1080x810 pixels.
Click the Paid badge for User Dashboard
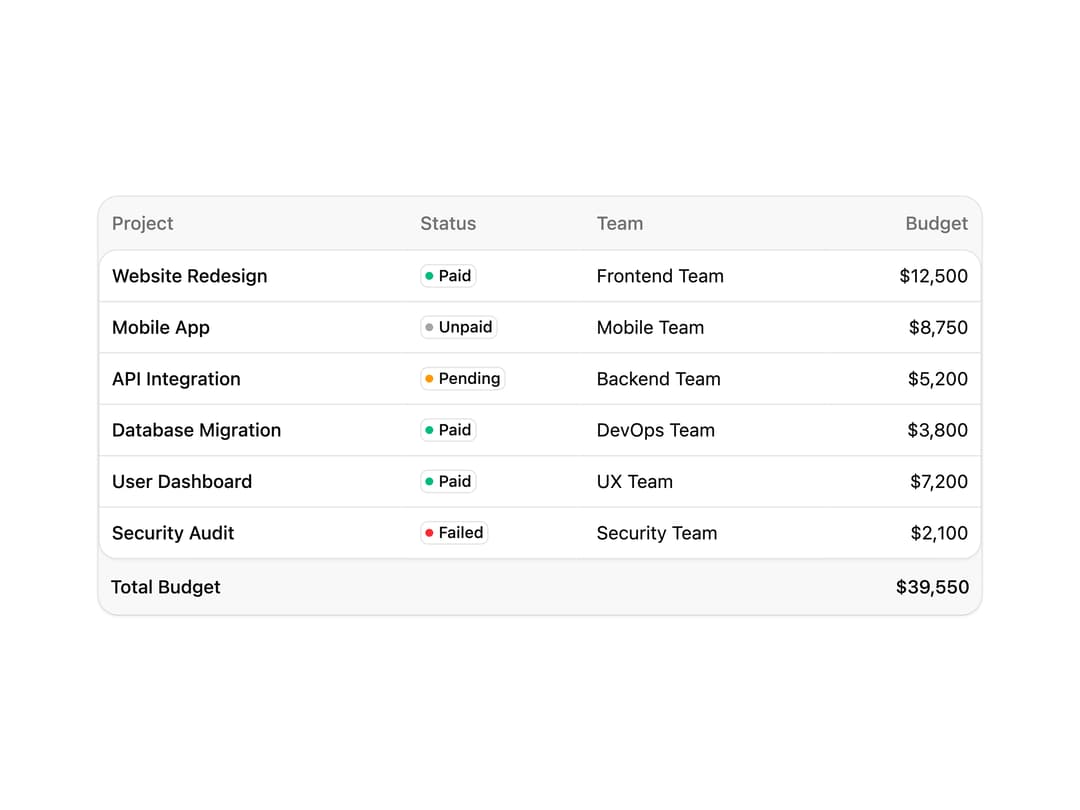(x=448, y=481)
